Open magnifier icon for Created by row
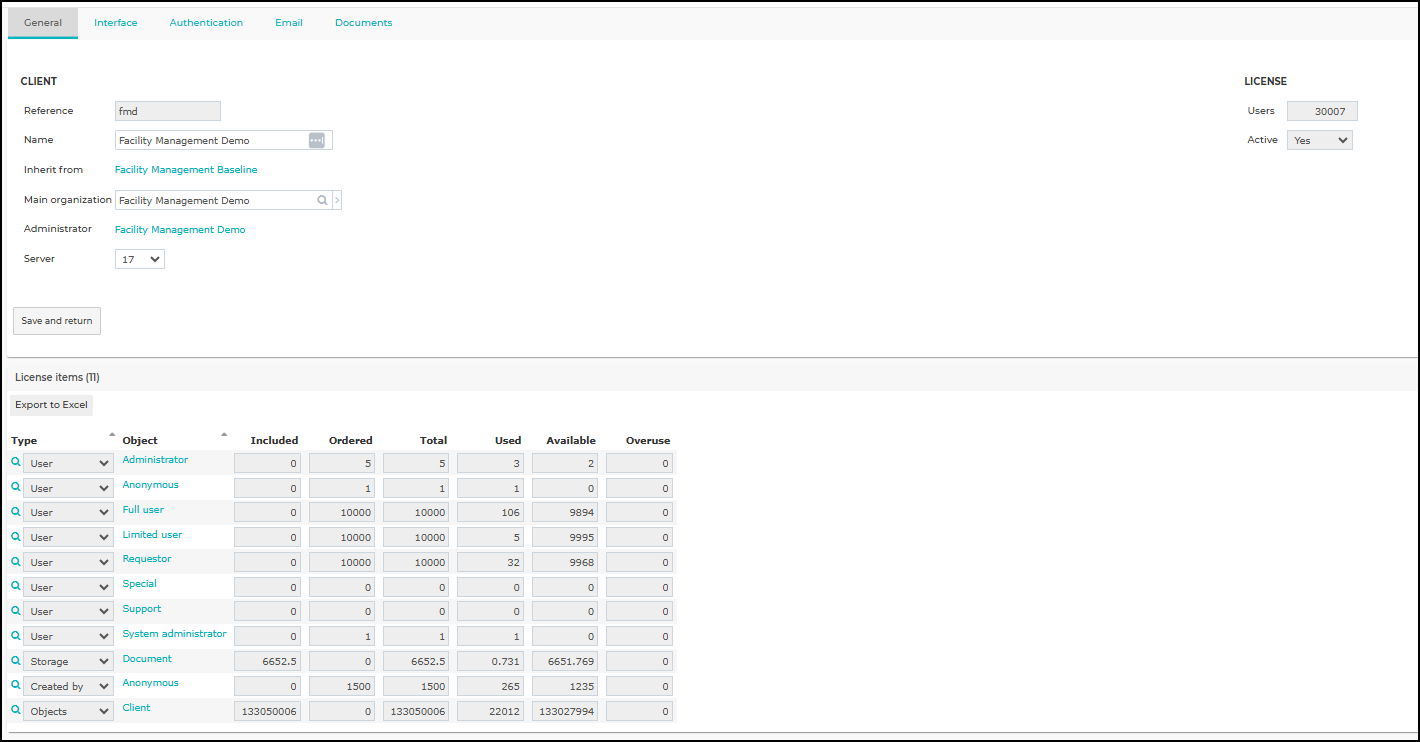1420x742 pixels. [x=16, y=686]
